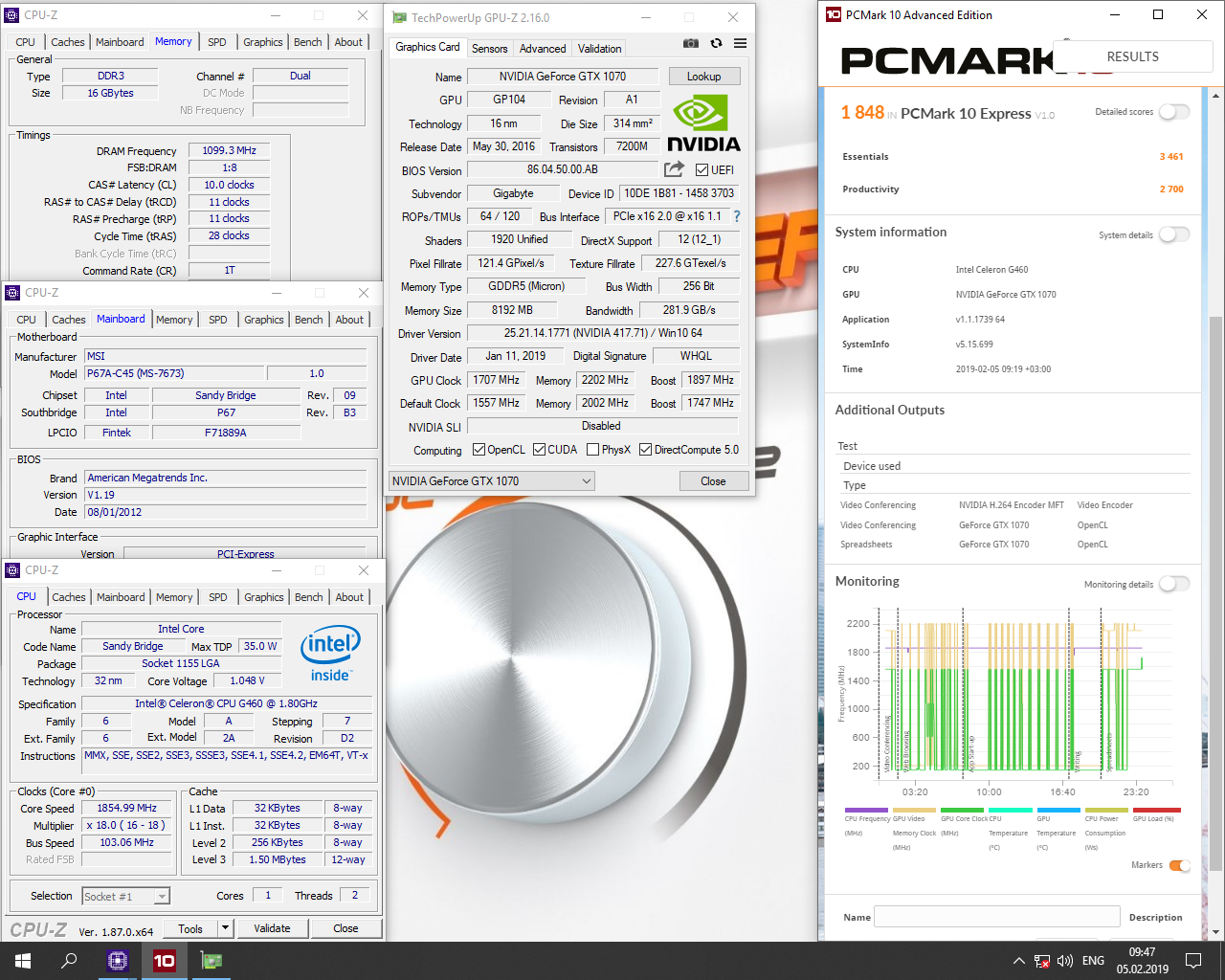This screenshot has height=980, width=1225.
Task: Open the Socket #1 selection dropdown
Action: (x=125, y=896)
